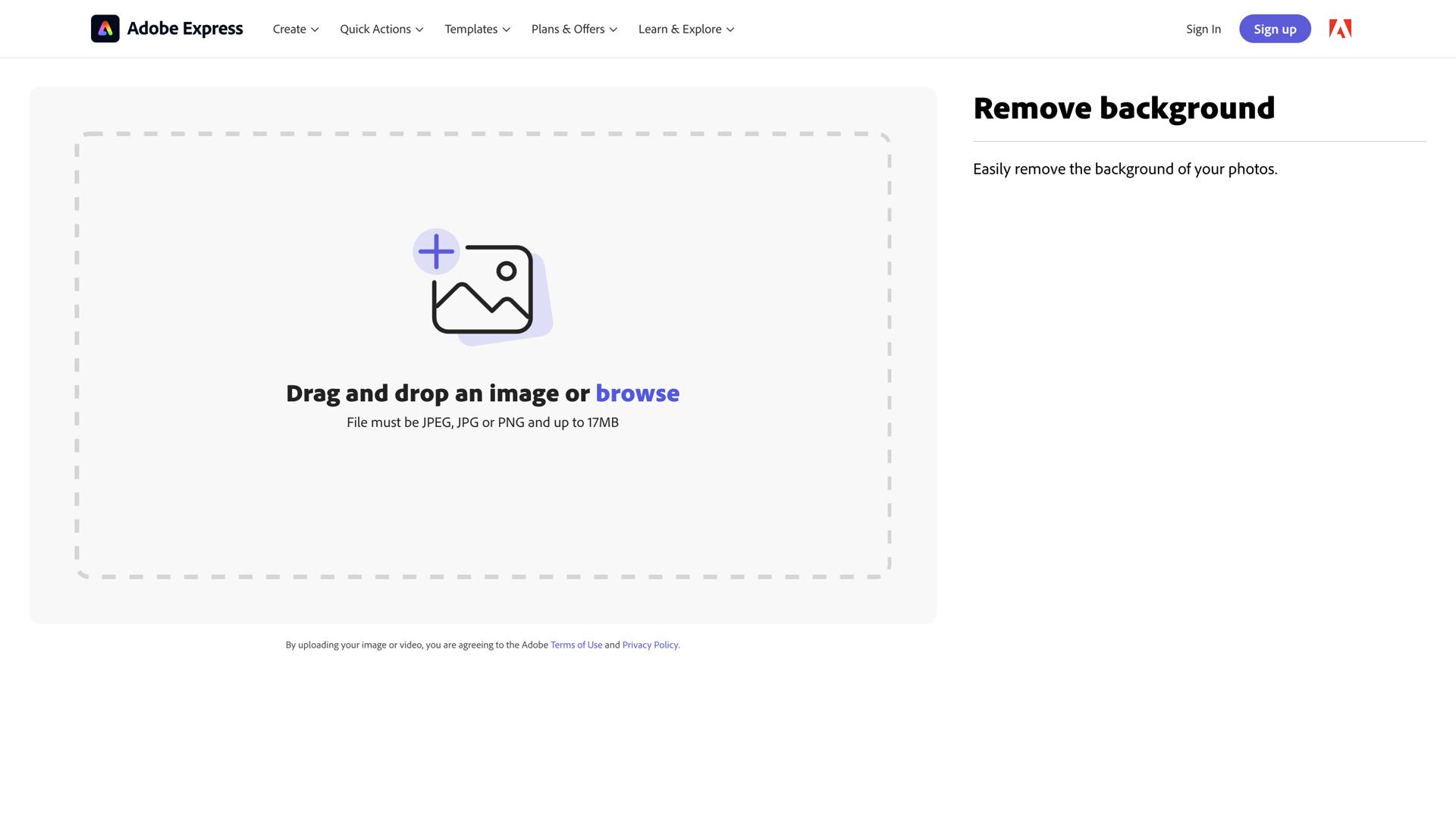The width and height of the screenshot is (1456, 819).
Task: Click the browse link to upload an image
Action: (x=638, y=393)
